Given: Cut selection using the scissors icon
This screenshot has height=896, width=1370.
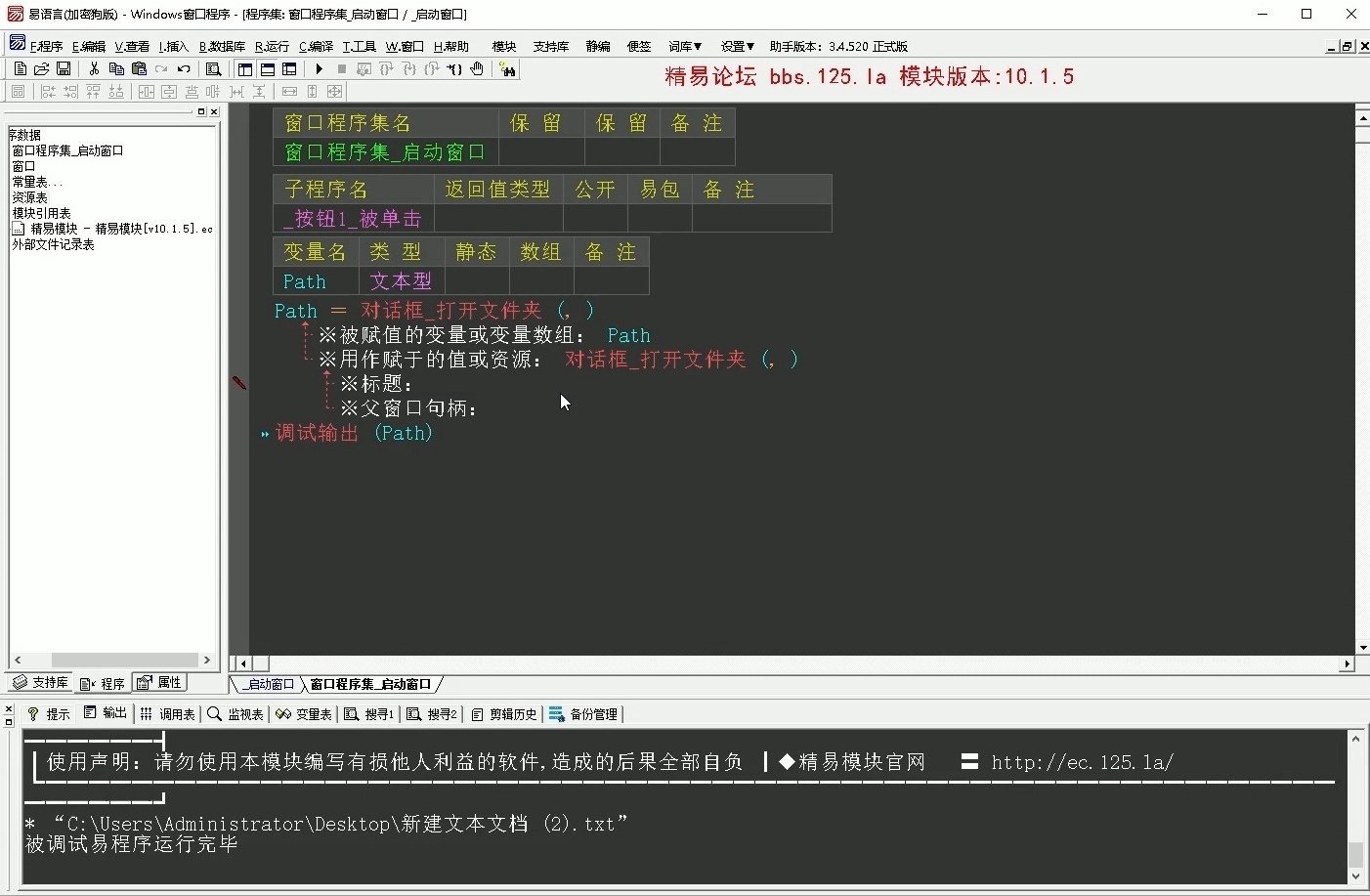Looking at the screenshot, I should [94, 69].
